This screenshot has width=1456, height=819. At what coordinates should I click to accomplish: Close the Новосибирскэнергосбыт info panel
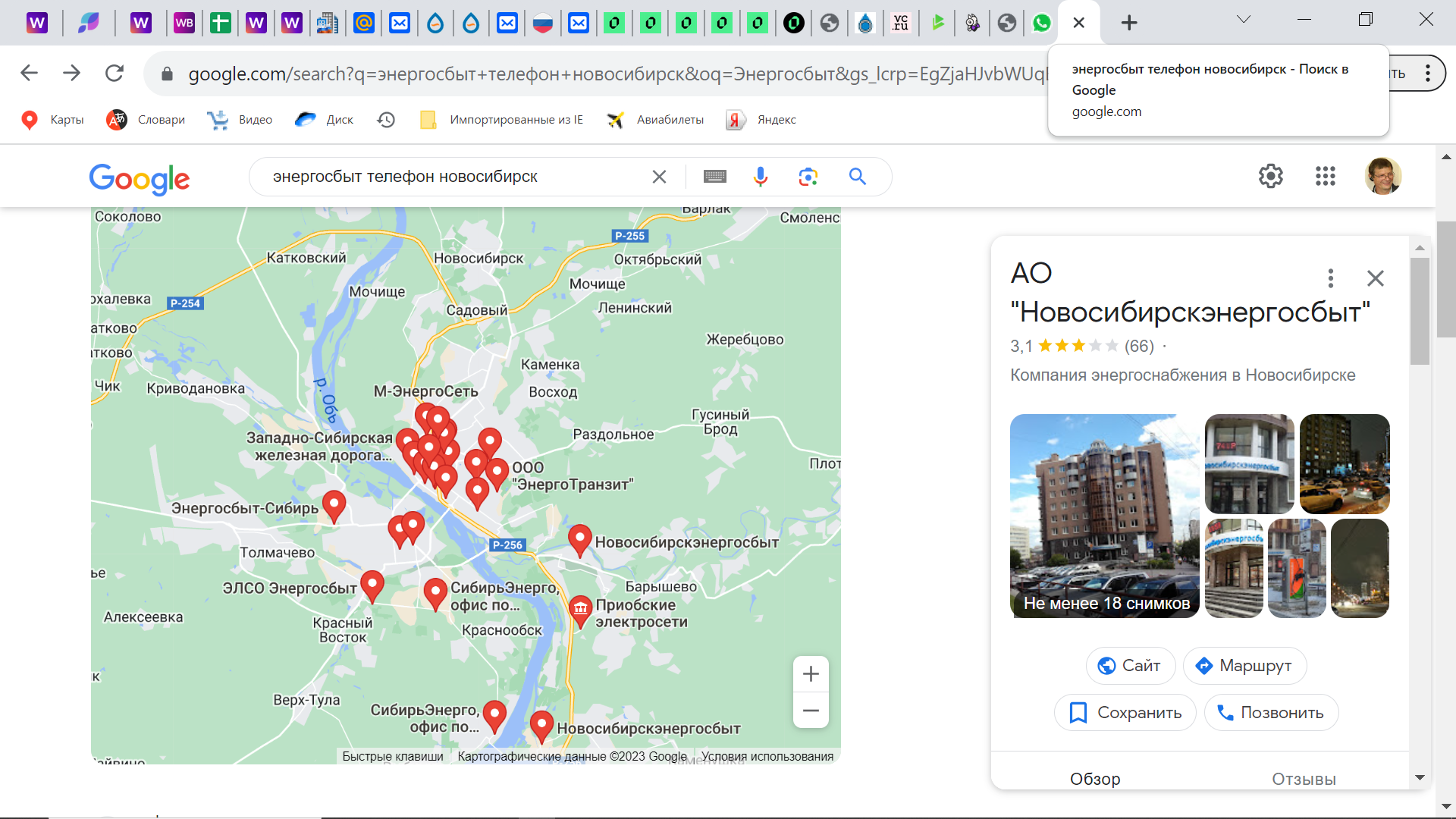pos(1376,278)
